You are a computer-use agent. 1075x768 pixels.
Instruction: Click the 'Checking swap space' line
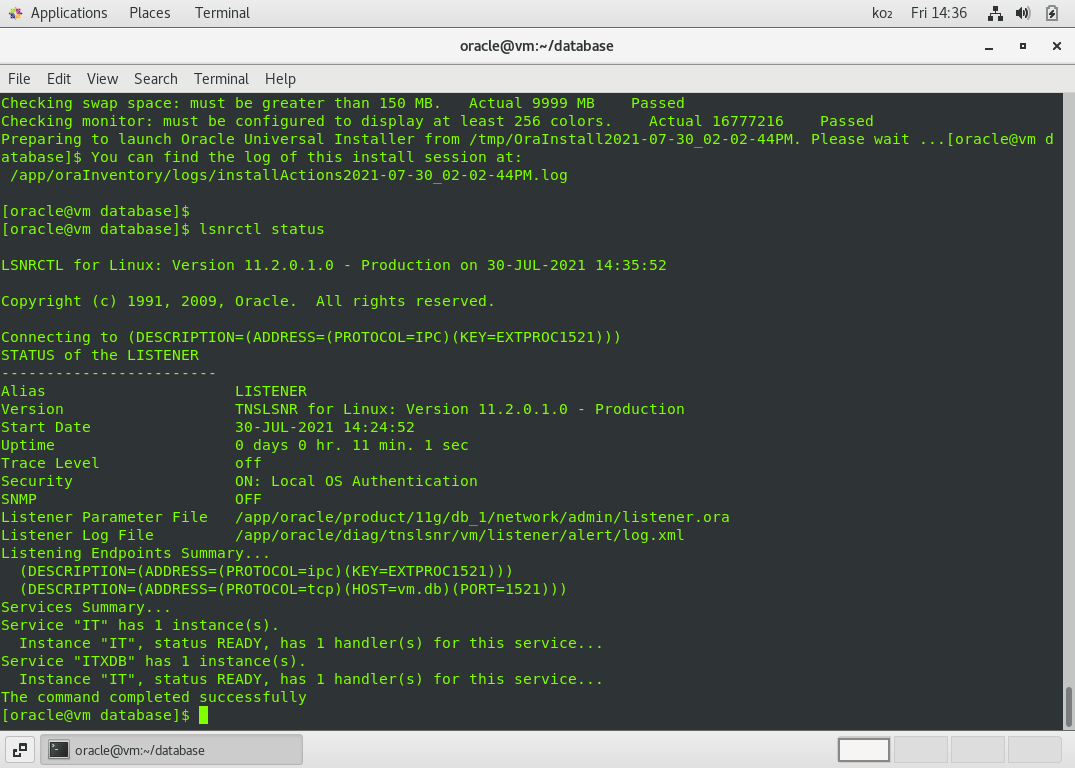(343, 103)
